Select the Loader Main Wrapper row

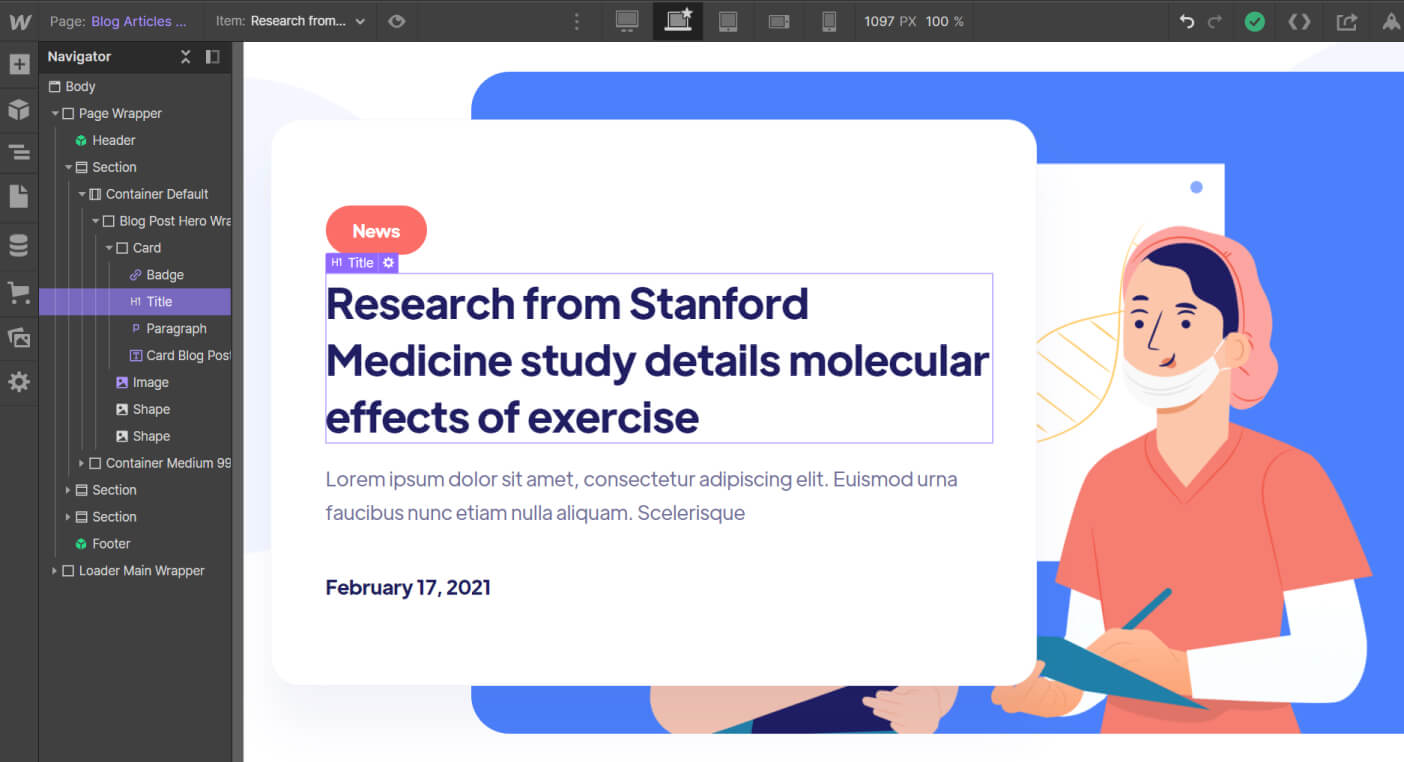tap(135, 571)
